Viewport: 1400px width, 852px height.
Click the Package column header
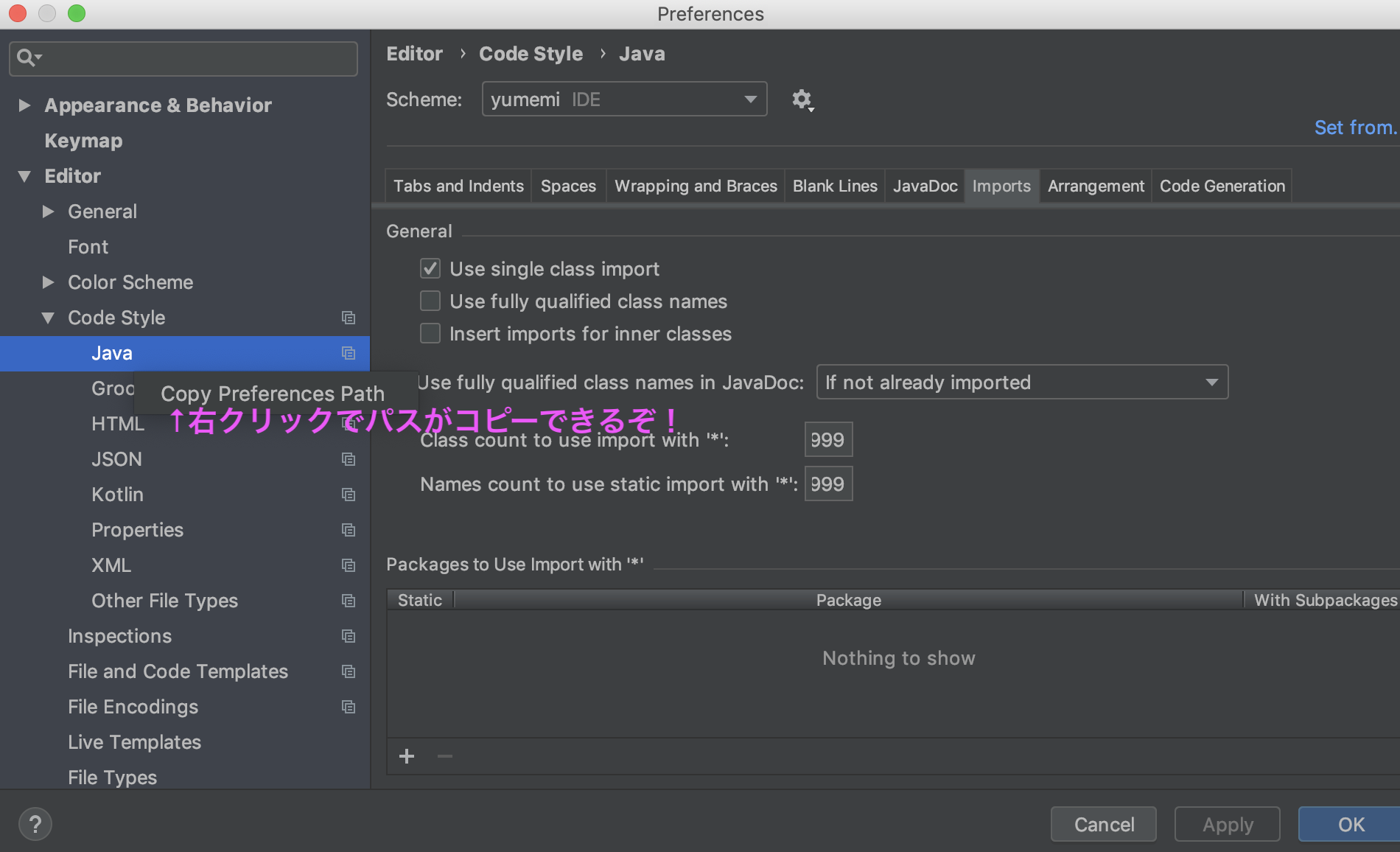[x=848, y=600]
